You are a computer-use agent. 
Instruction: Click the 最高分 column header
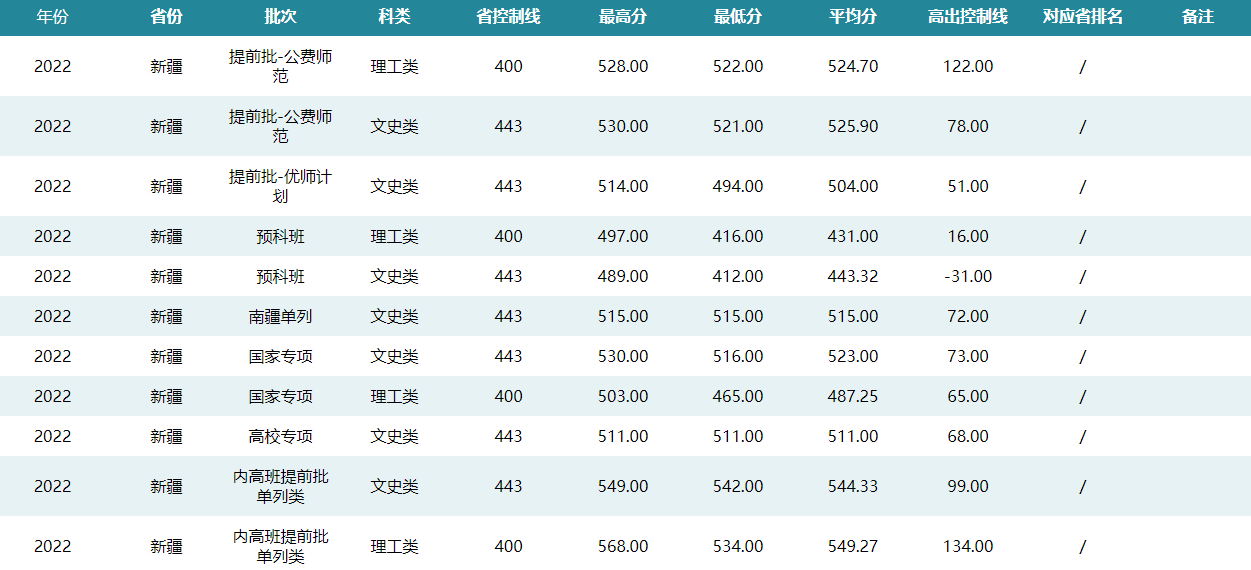623,17
